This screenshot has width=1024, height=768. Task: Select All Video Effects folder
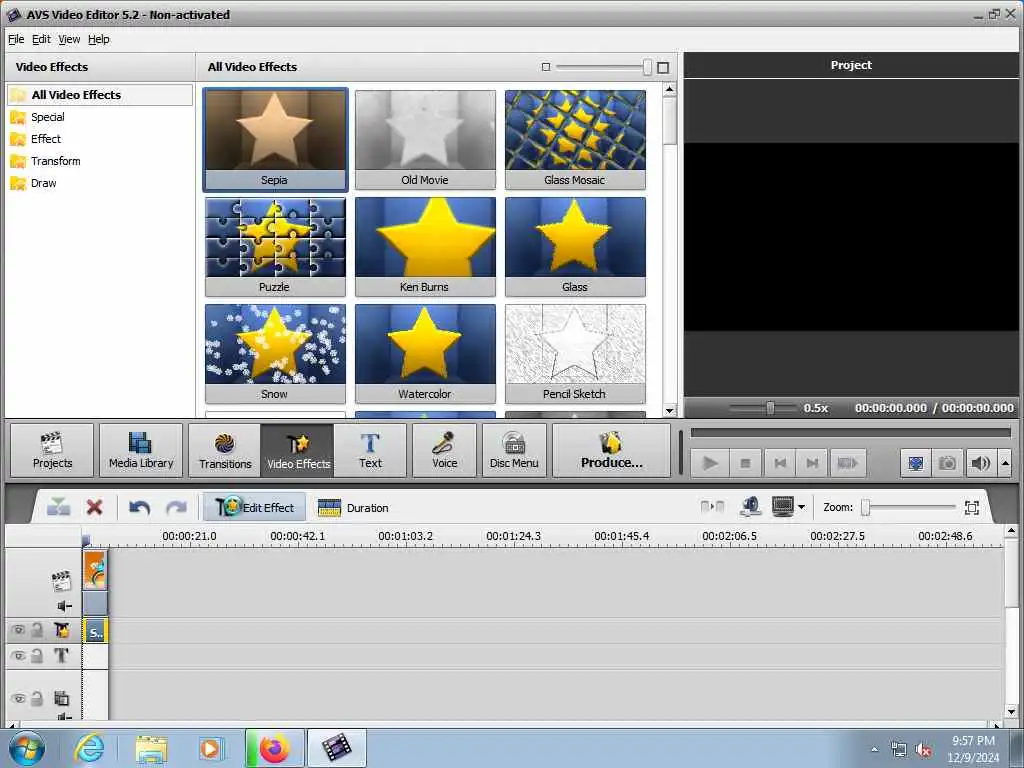[100, 95]
